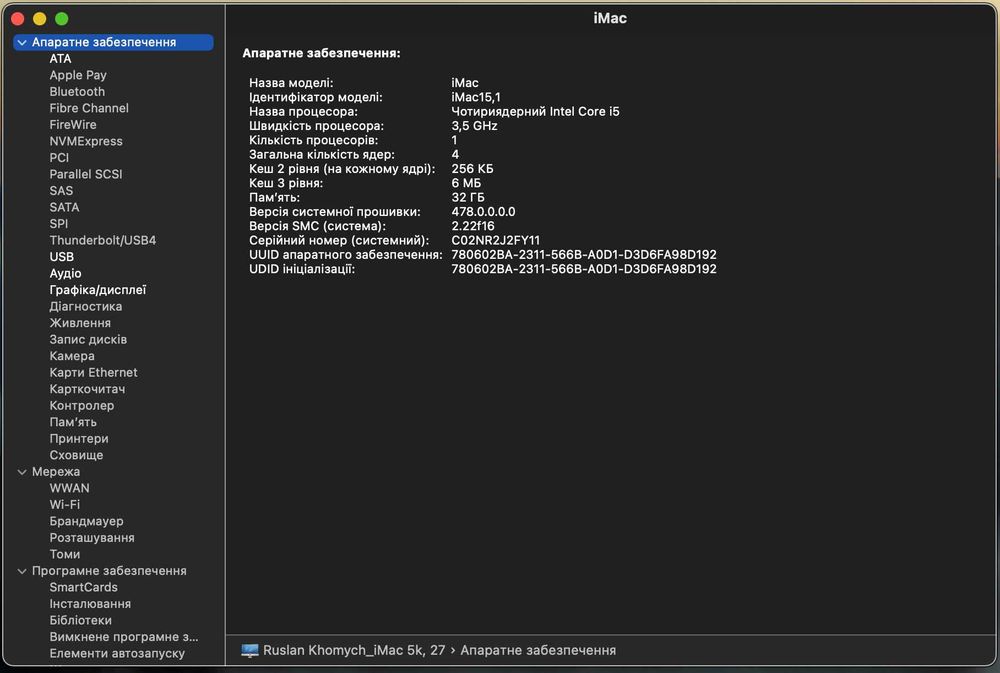
Task: Select Wi-Fi under Мережа
Action: click(x=65, y=504)
